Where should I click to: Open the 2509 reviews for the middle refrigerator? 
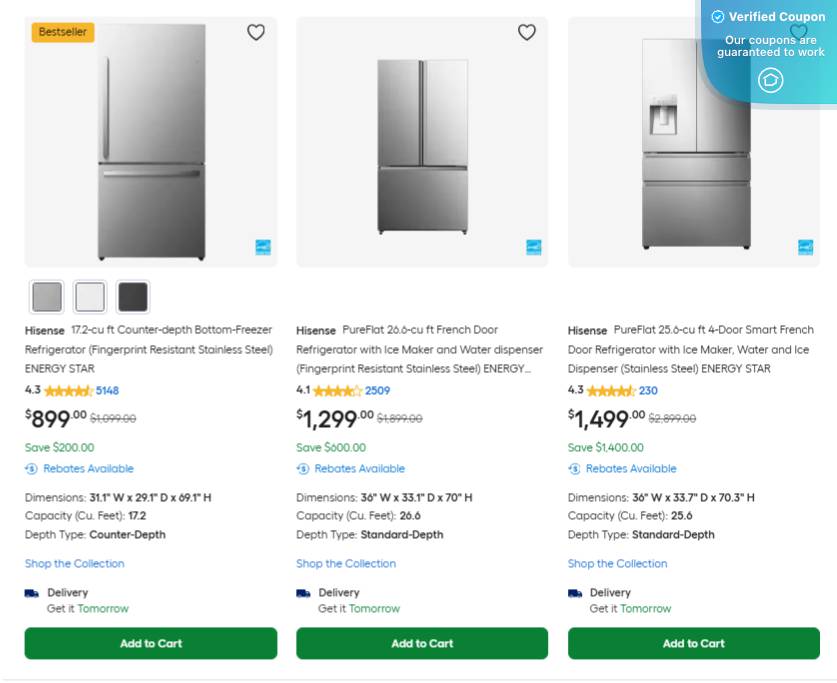click(377, 390)
